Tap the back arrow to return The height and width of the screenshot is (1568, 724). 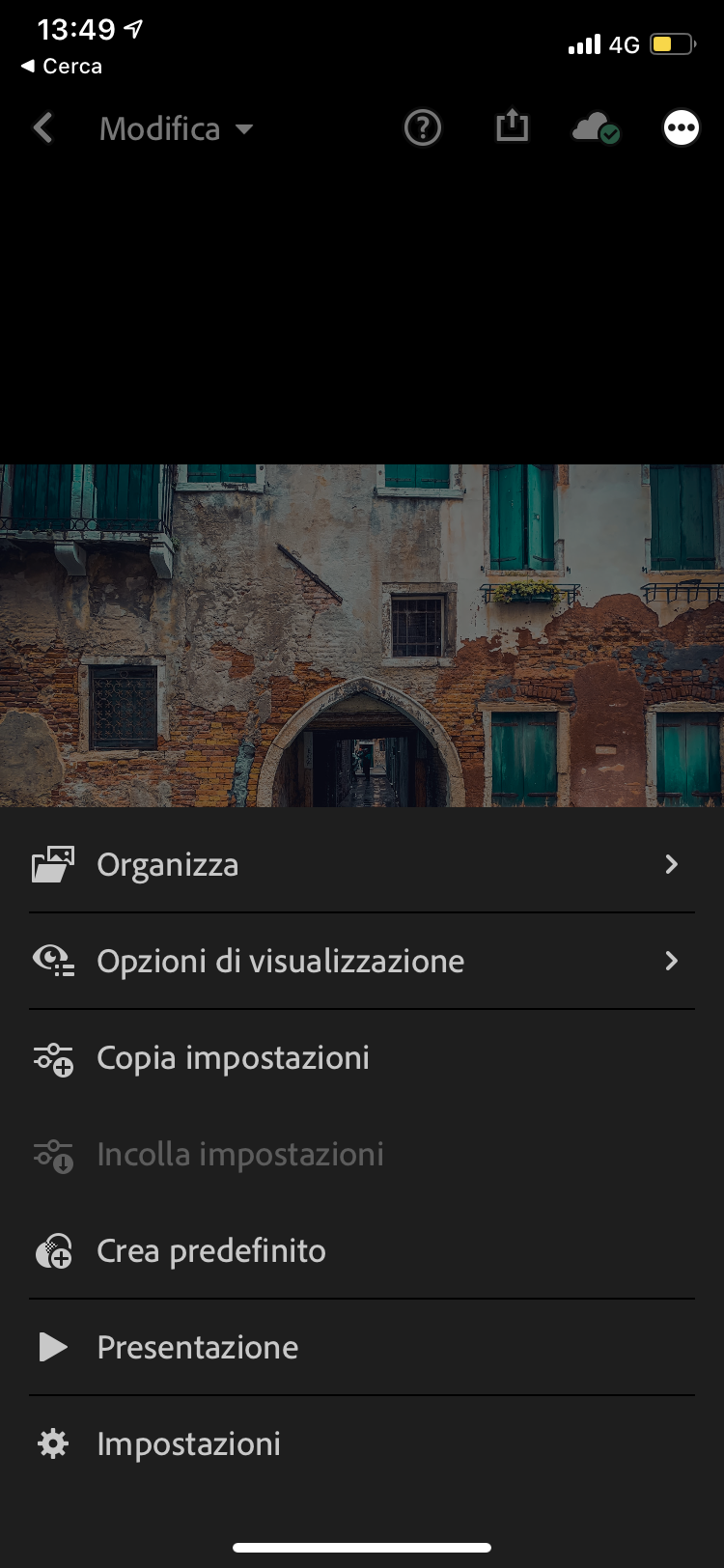click(x=42, y=126)
